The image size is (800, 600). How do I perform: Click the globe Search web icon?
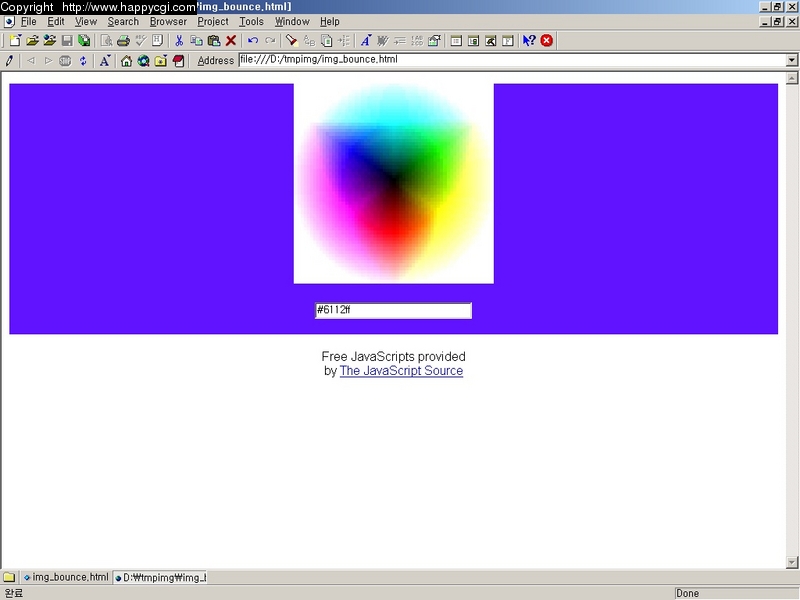coord(143,61)
